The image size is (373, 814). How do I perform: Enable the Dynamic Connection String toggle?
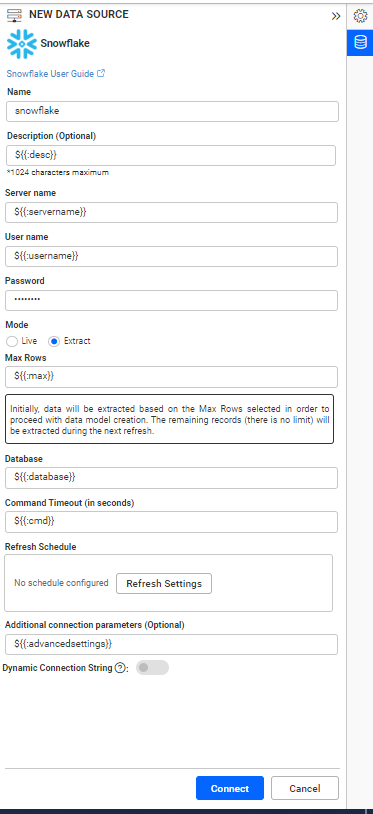click(x=153, y=668)
